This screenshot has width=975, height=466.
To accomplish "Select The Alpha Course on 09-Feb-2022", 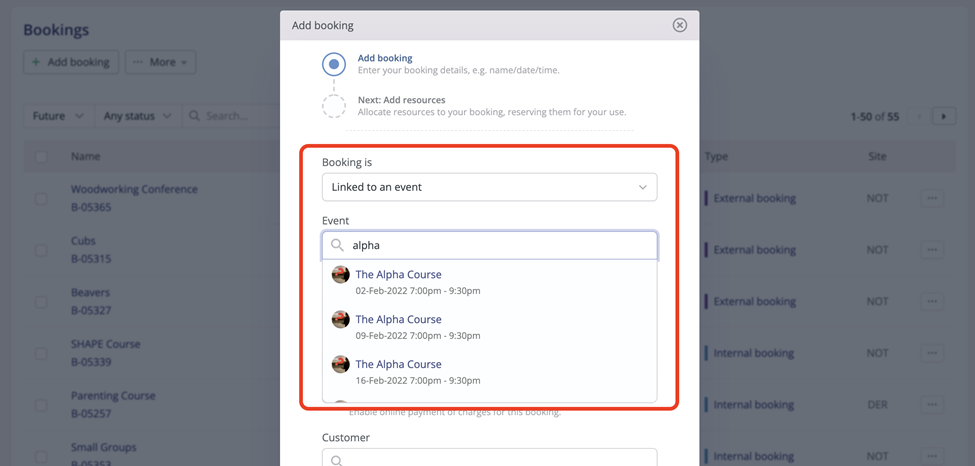I will pos(398,320).
